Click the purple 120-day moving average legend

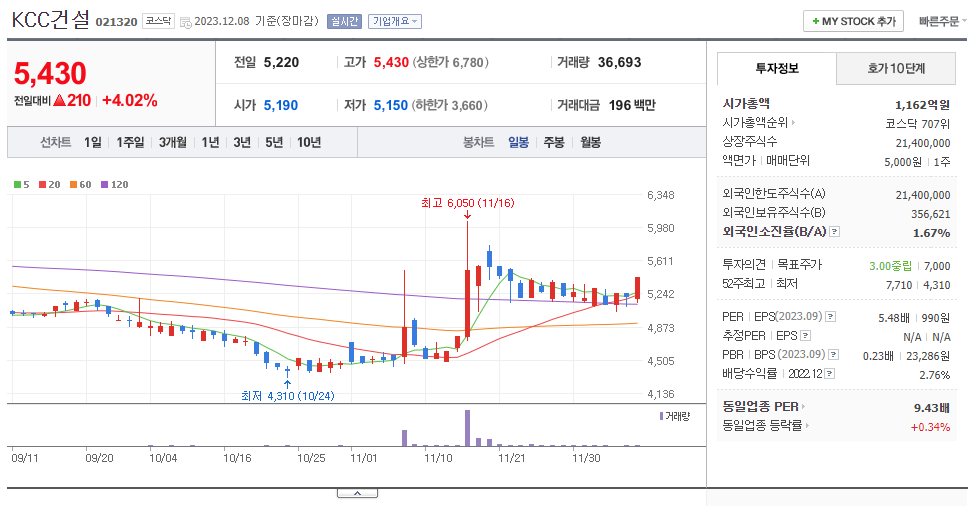click(114, 184)
